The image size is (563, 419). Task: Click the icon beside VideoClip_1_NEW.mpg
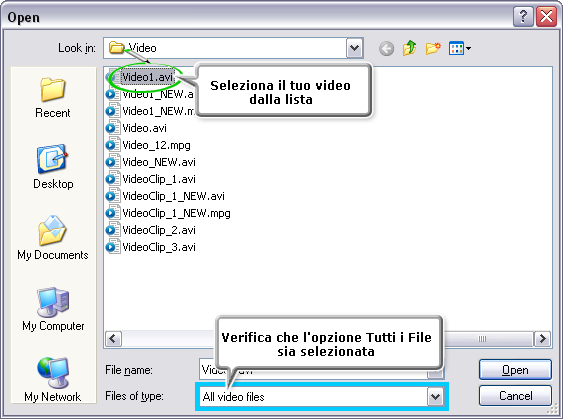pos(113,213)
